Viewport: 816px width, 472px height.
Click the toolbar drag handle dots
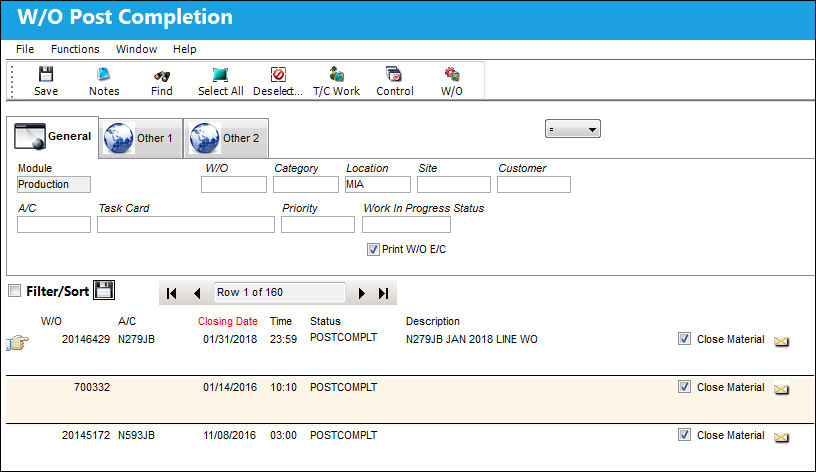(12, 81)
